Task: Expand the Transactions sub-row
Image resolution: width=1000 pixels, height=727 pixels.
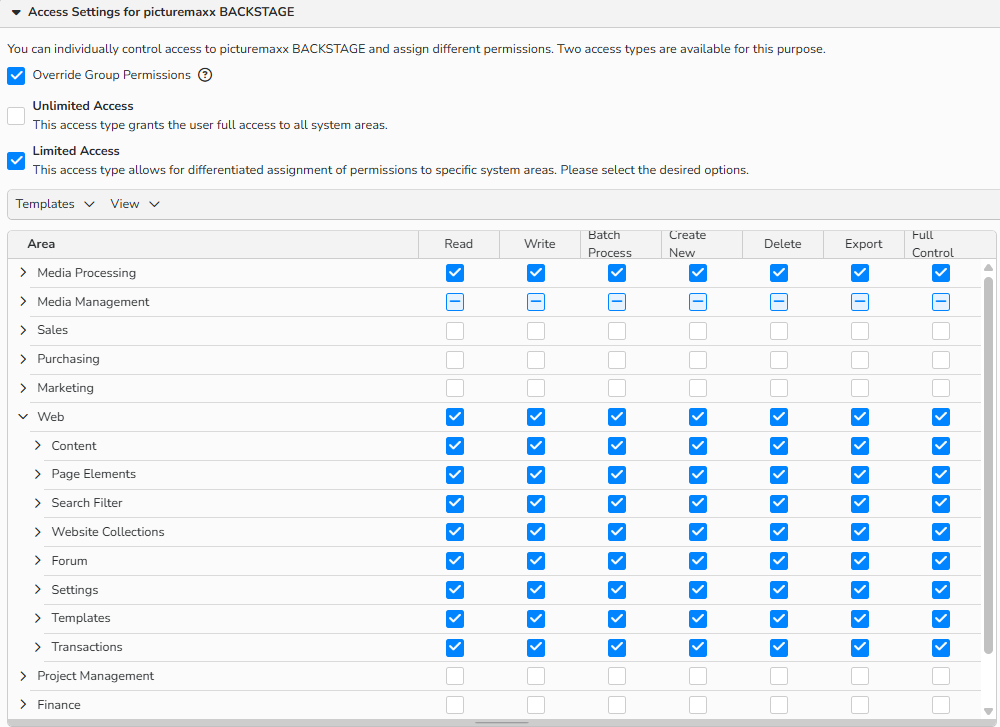Action: 38,647
